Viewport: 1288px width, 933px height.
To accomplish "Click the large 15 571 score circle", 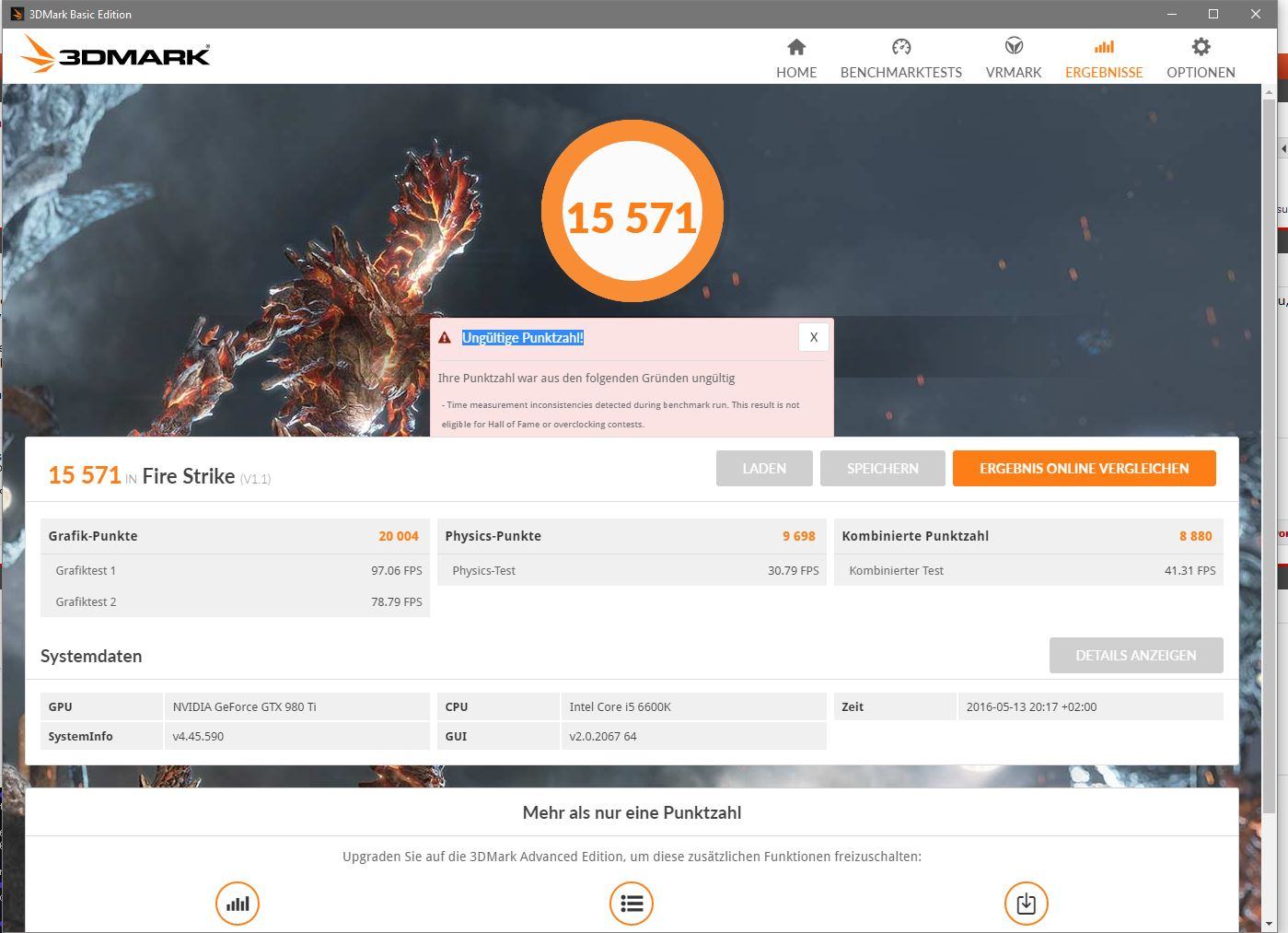I will (x=632, y=212).
